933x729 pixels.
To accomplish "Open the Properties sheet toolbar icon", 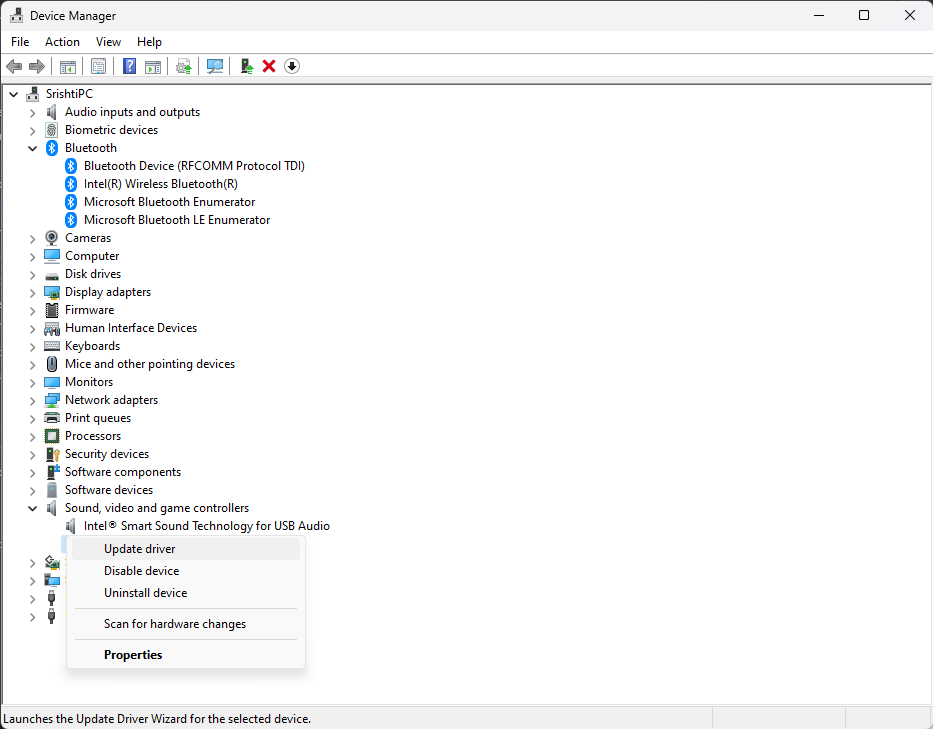I will pos(98,66).
